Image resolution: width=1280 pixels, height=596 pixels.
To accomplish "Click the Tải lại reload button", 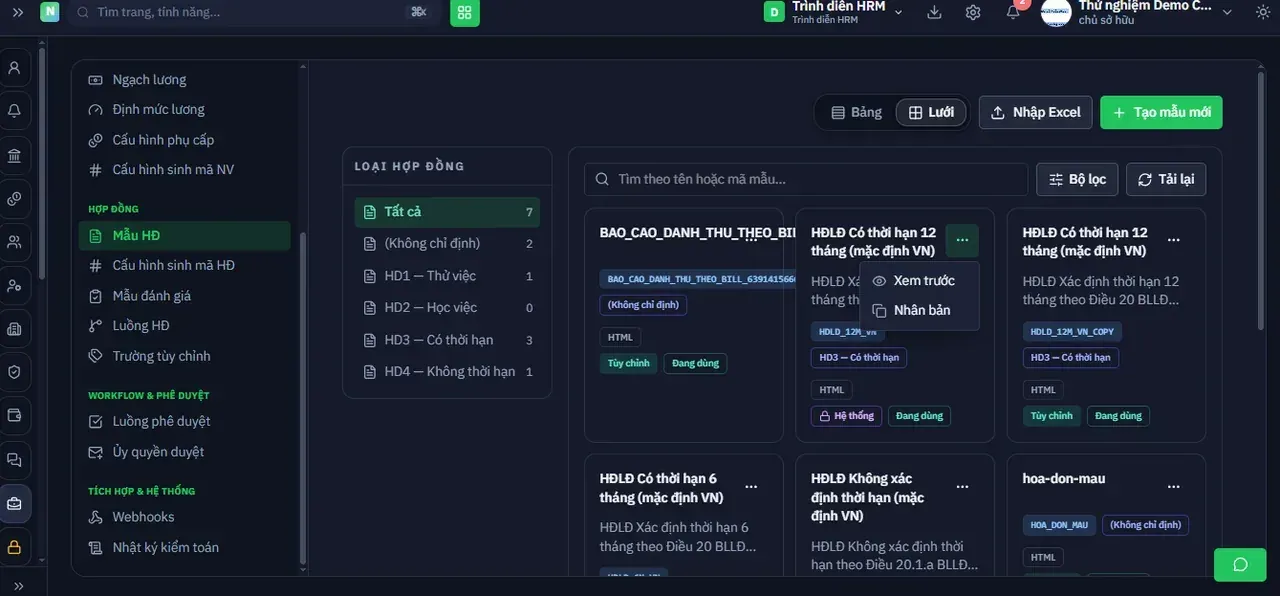I will pos(1166,179).
